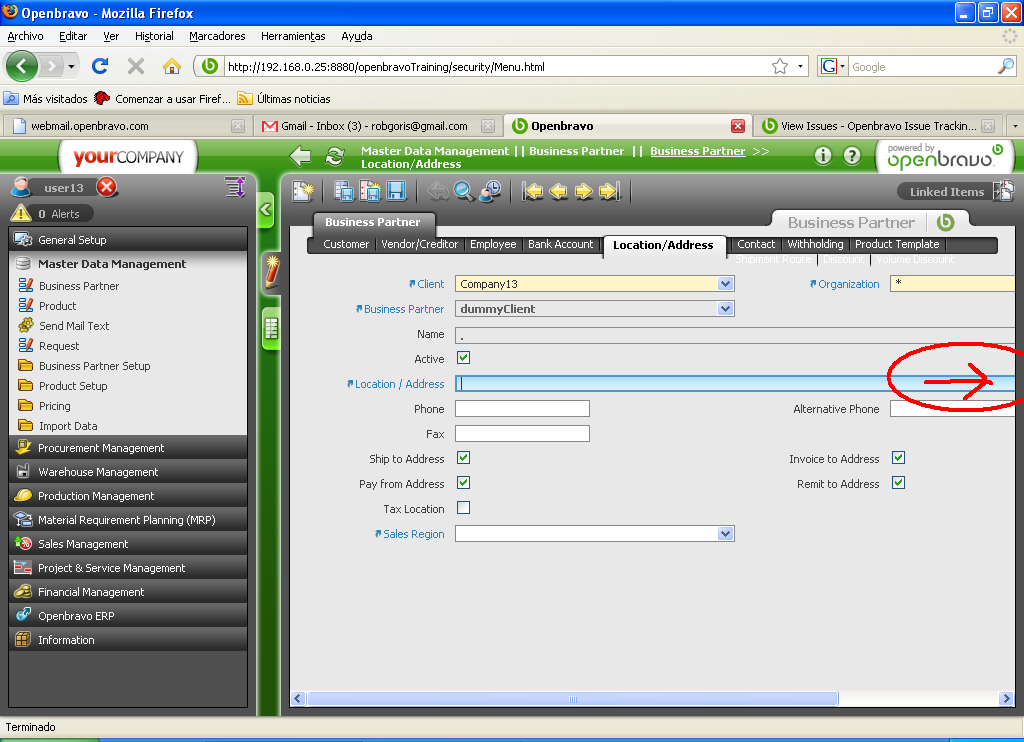
Task: Open the help question mark icon
Action: [x=852, y=155]
